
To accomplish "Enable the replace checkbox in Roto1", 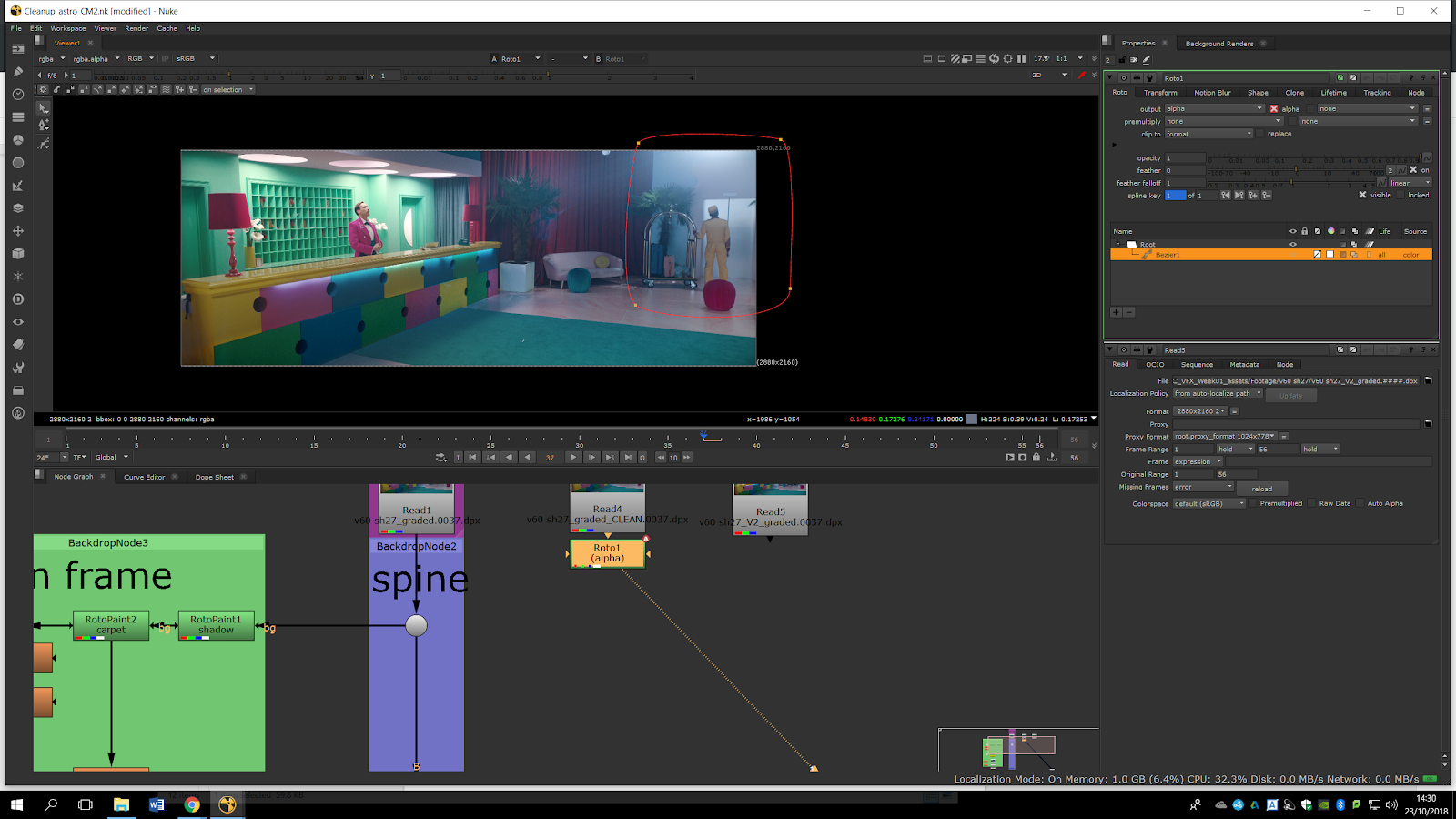I will pos(1260,134).
